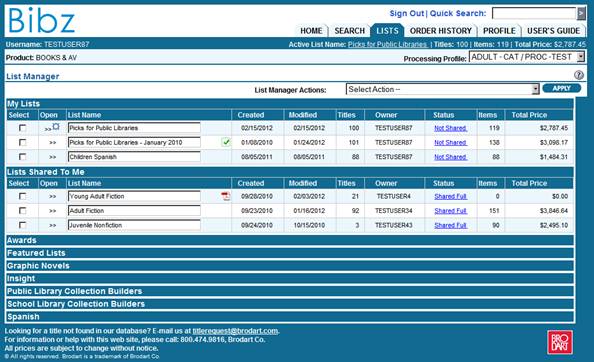Screen dimensions: 594x362
Task: Switch to the ORDER HISTORY tab
Action: click(x=441, y=31)
